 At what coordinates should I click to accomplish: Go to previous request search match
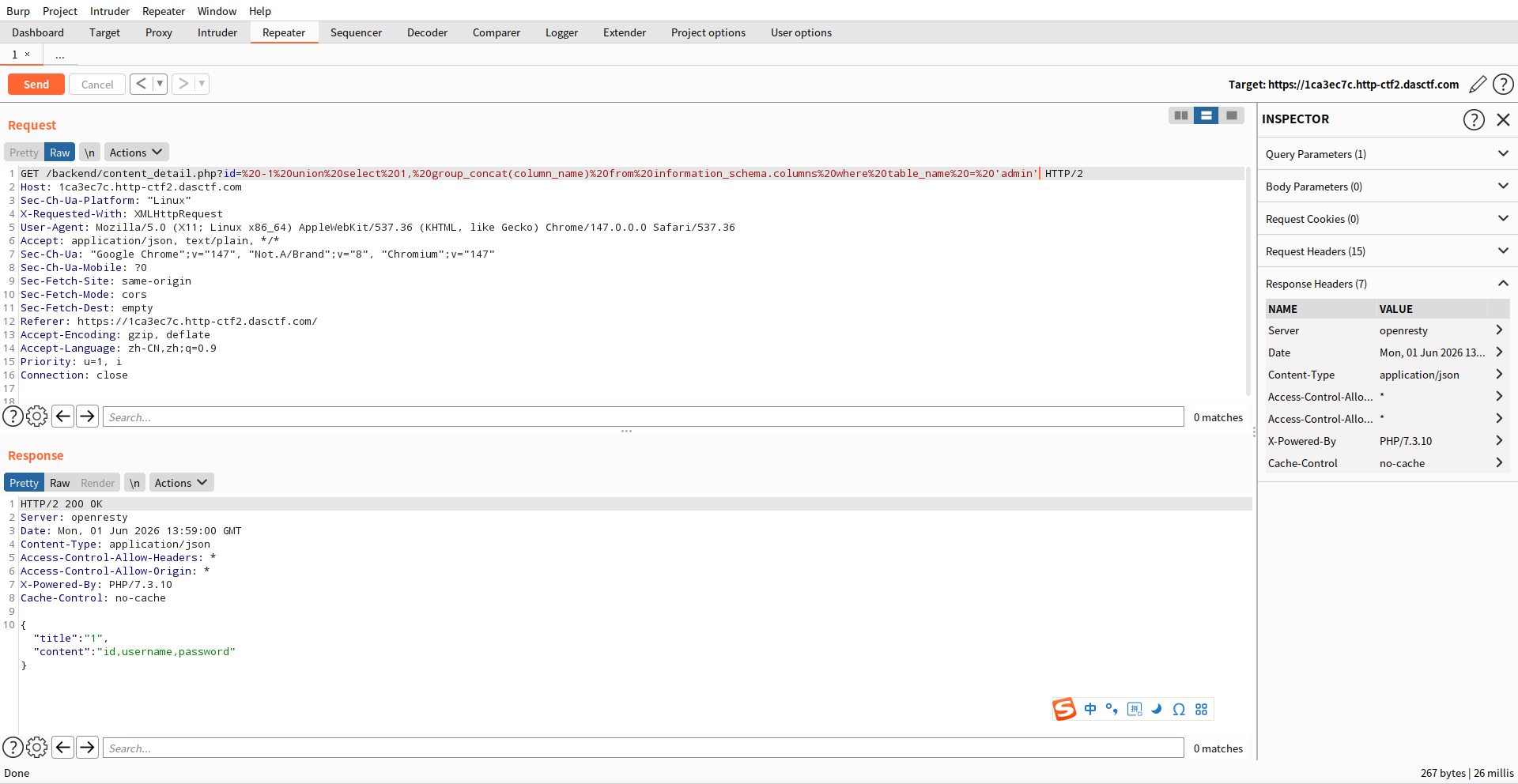tap(63, 416)
